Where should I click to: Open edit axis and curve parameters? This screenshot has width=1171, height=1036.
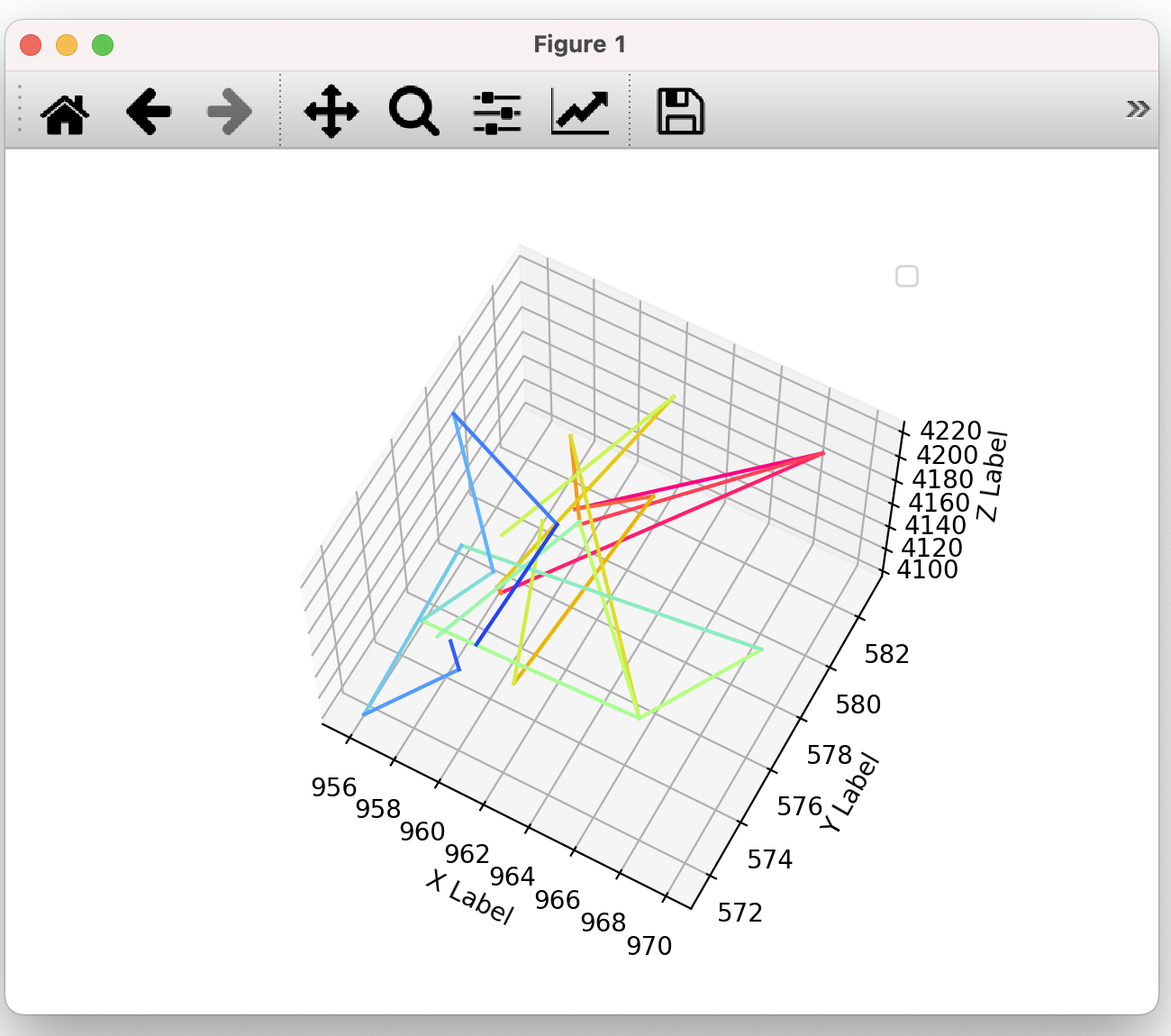[x=580, y=113]
